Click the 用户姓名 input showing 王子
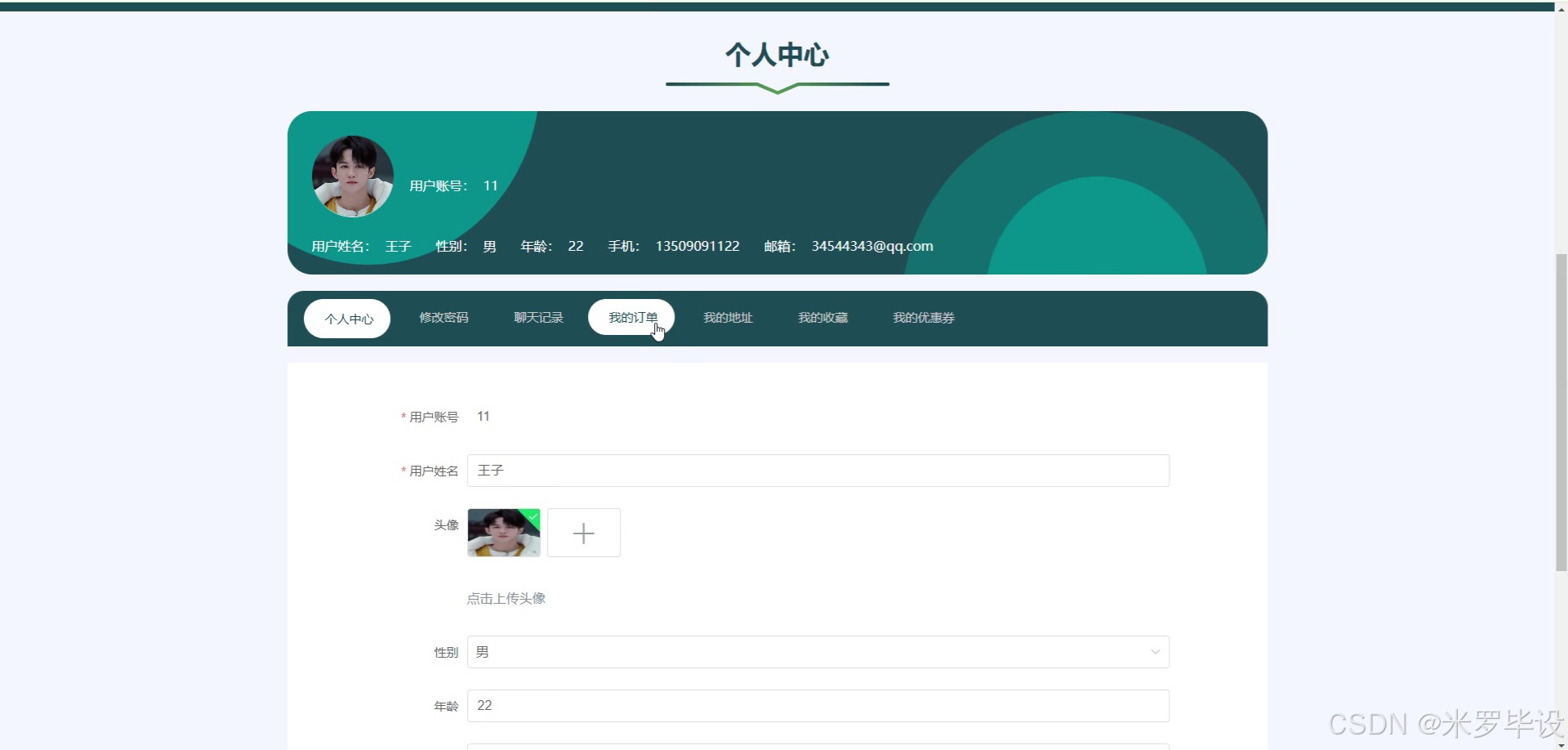Image resolution: width=1568 pixels, height=750 pixels. [817, 470]
